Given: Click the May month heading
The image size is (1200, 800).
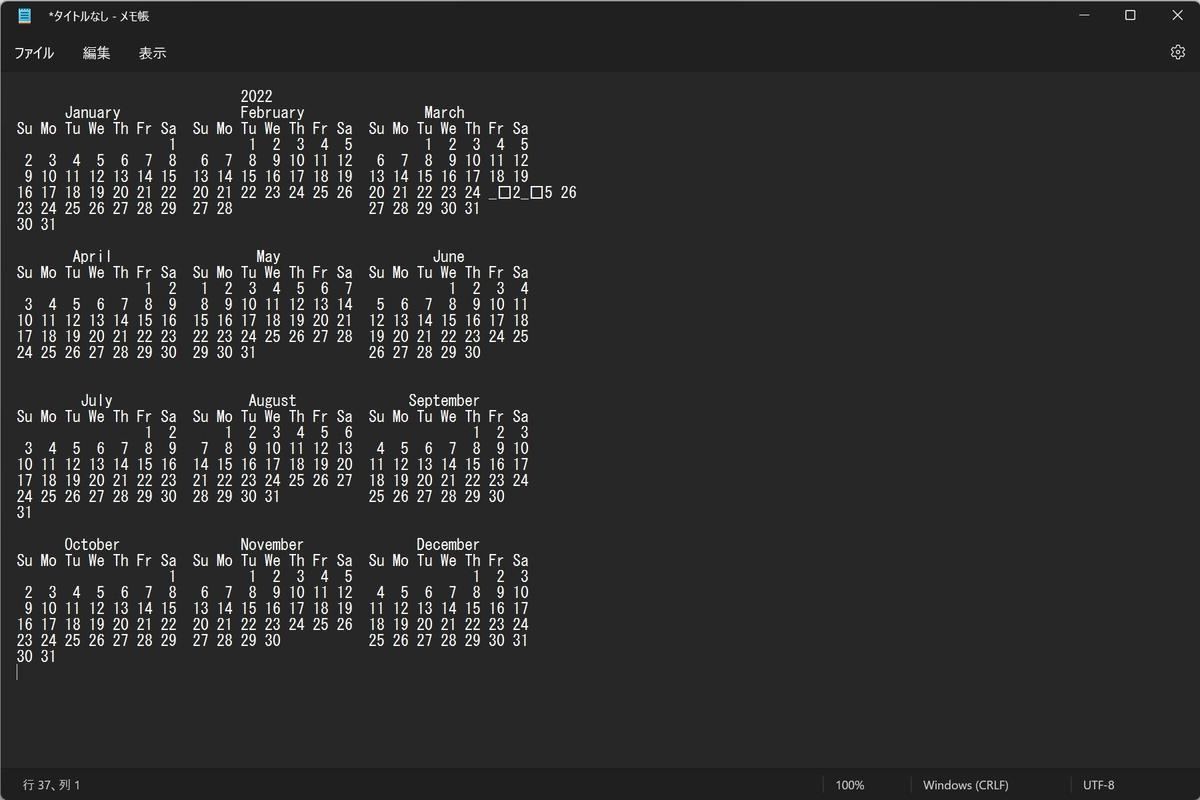Looking at the screenshot, I should coord(268,256).
